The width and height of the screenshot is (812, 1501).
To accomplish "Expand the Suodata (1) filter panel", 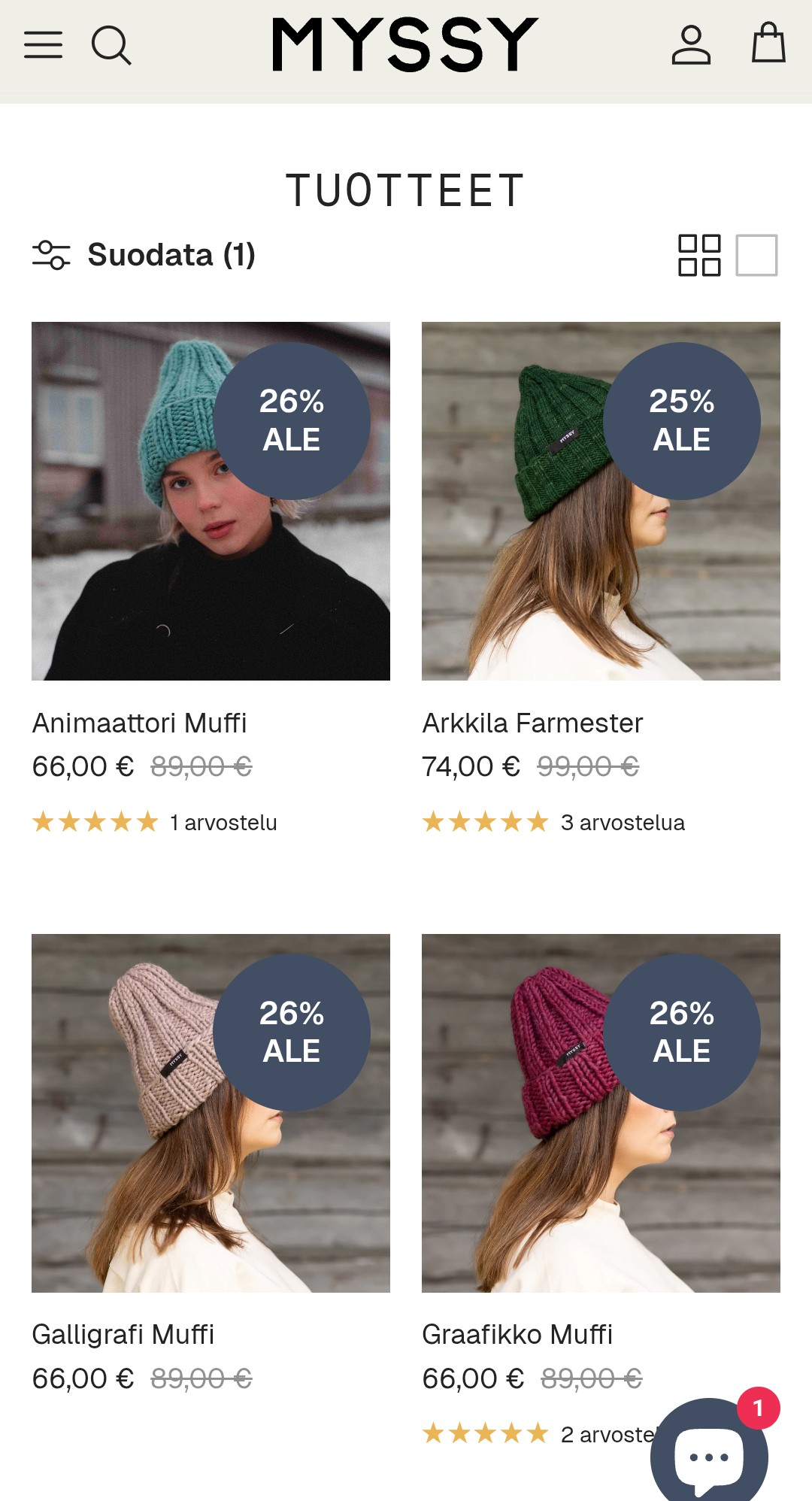I will pyautogui.click(x=144, y=255).
